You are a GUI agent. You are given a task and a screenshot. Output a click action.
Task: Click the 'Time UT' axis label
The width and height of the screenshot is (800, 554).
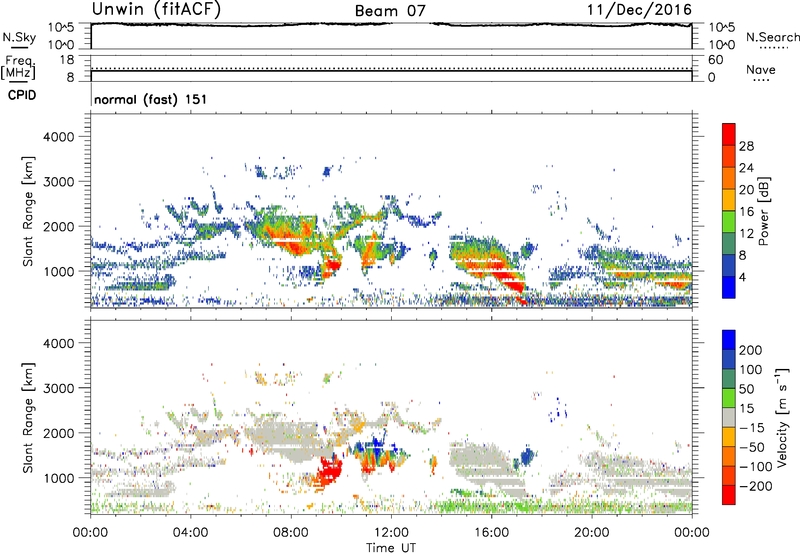(391, 547)
